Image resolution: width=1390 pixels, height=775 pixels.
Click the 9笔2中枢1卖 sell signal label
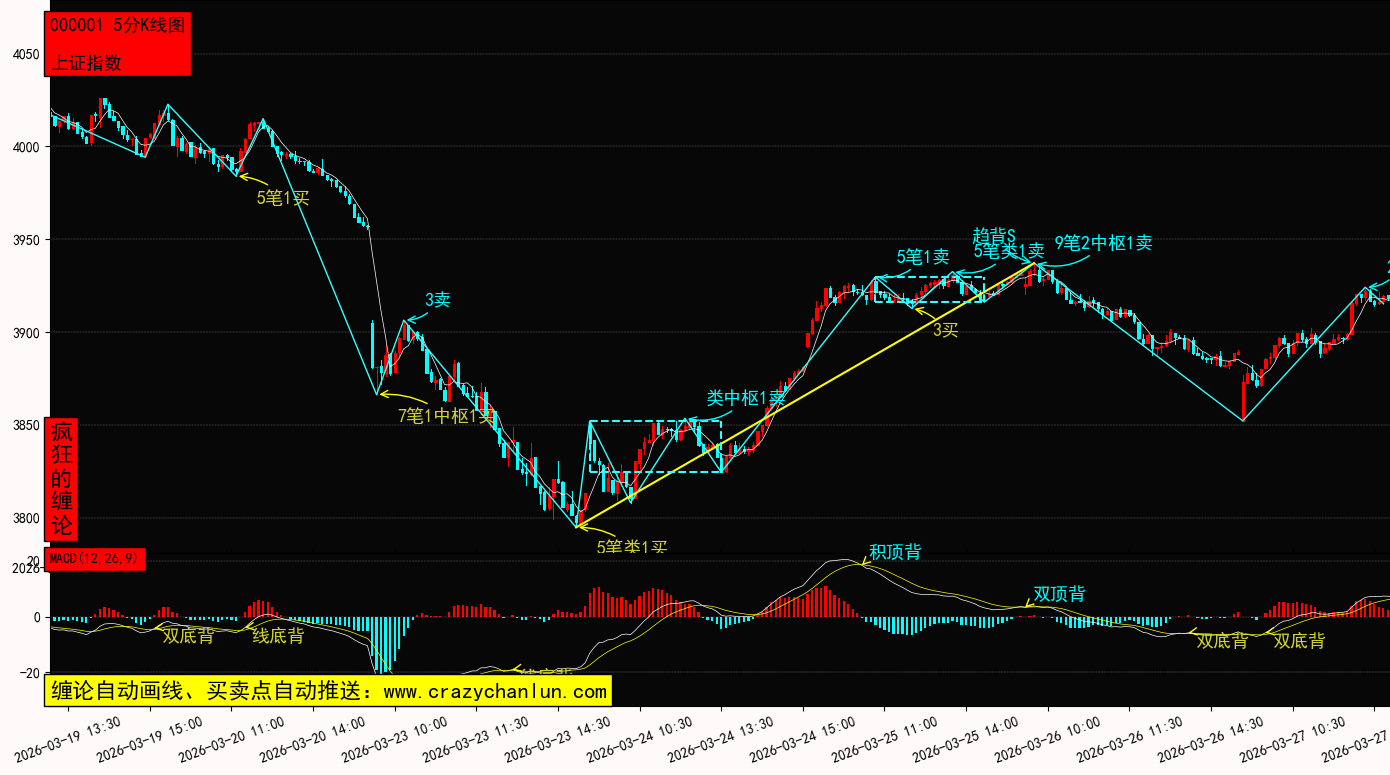(1103, 242)
